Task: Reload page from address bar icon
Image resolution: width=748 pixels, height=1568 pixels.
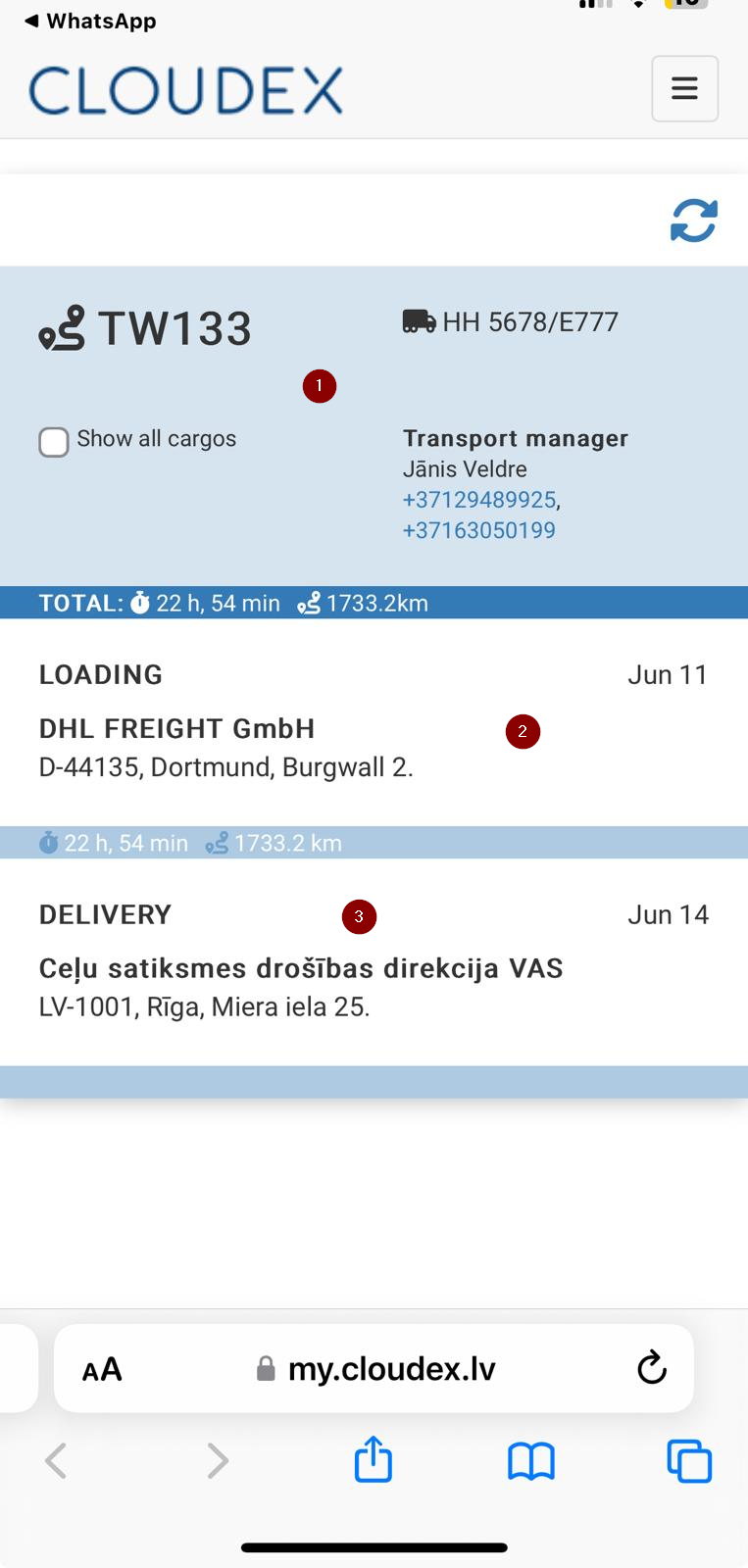Action: click(652, 1368)
